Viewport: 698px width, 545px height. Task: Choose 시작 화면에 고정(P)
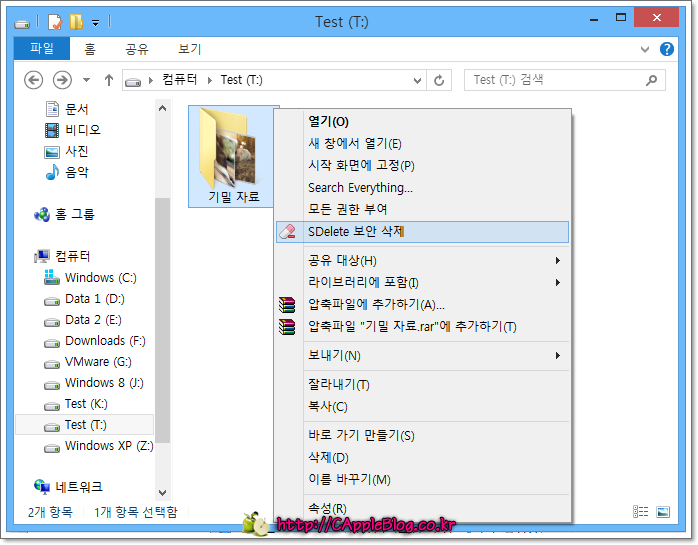422,166
